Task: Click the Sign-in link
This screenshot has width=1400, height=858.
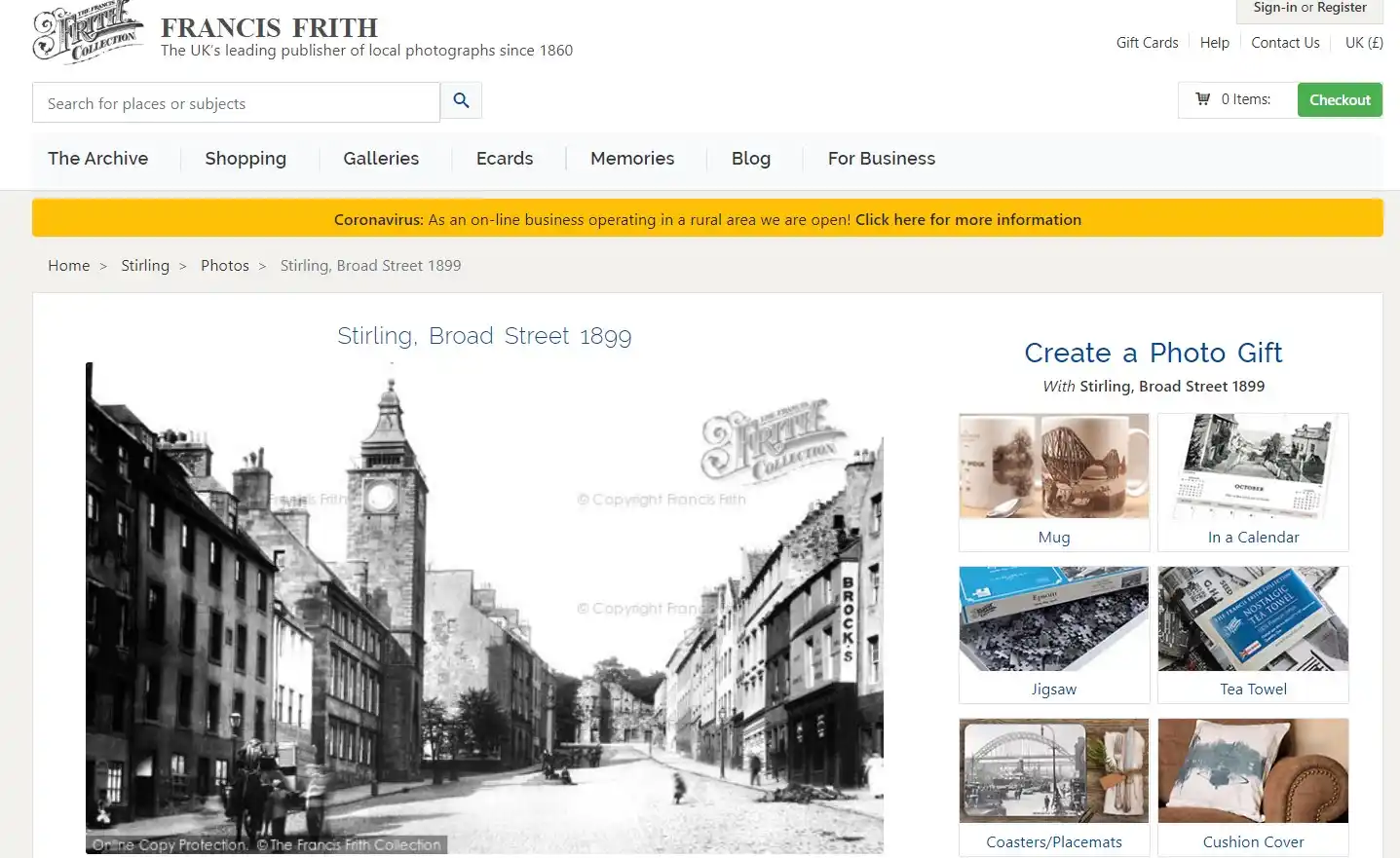Action: point(1274,8)
